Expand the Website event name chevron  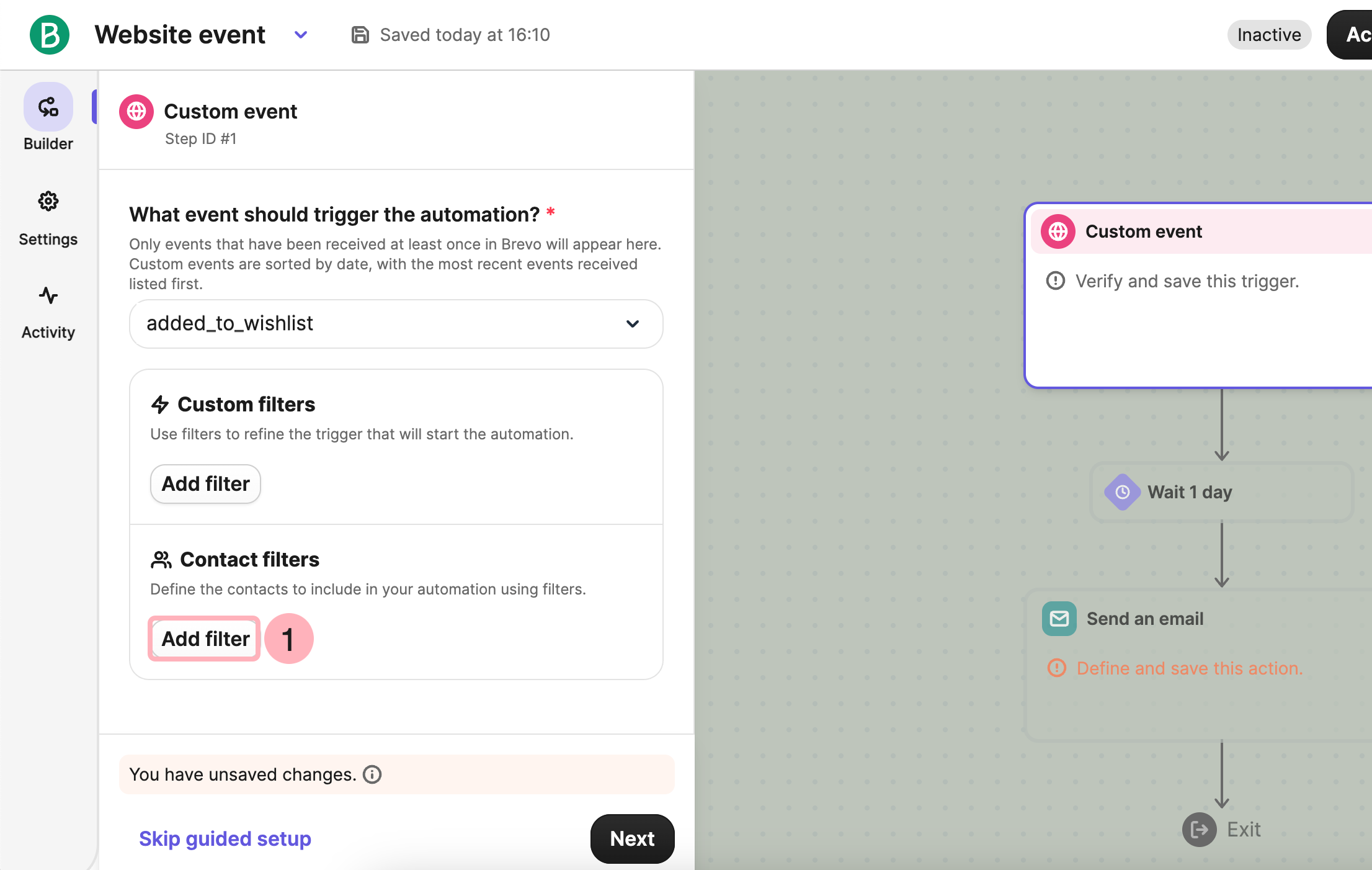pyautogui.click(x=301, y=35)
